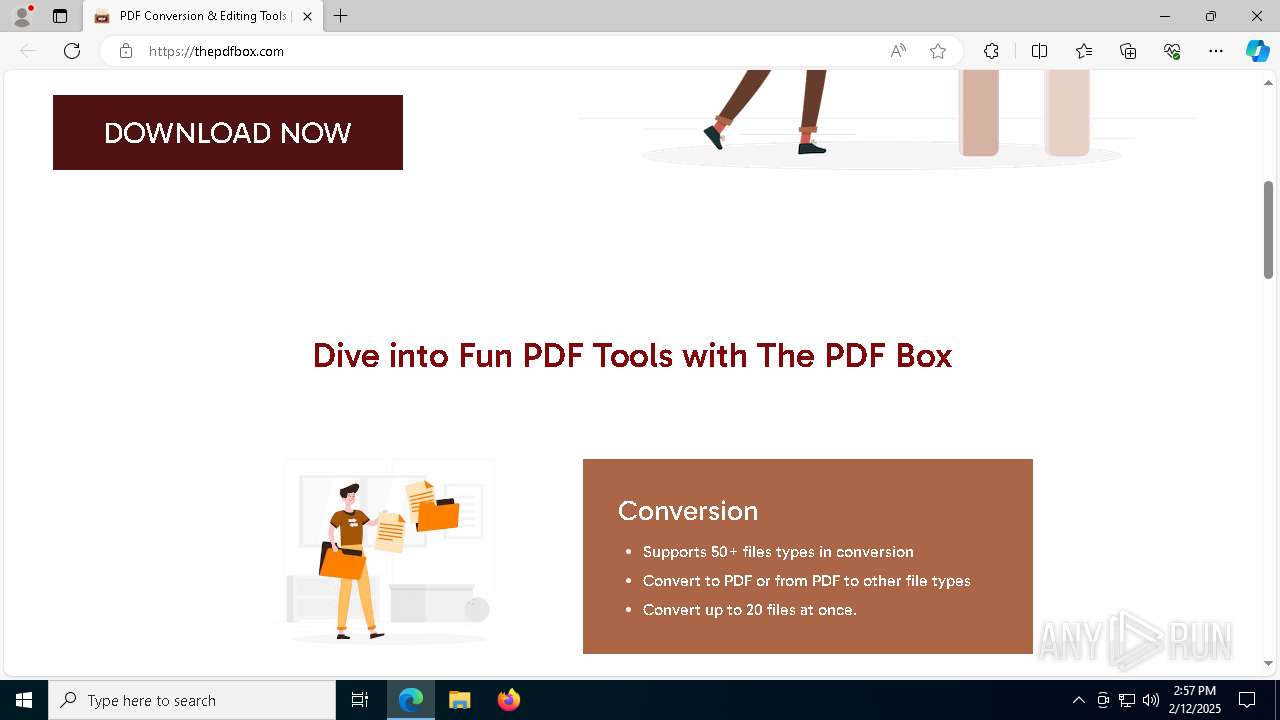
Task: Open Firefox from taskbar
Action: [508, 700]
